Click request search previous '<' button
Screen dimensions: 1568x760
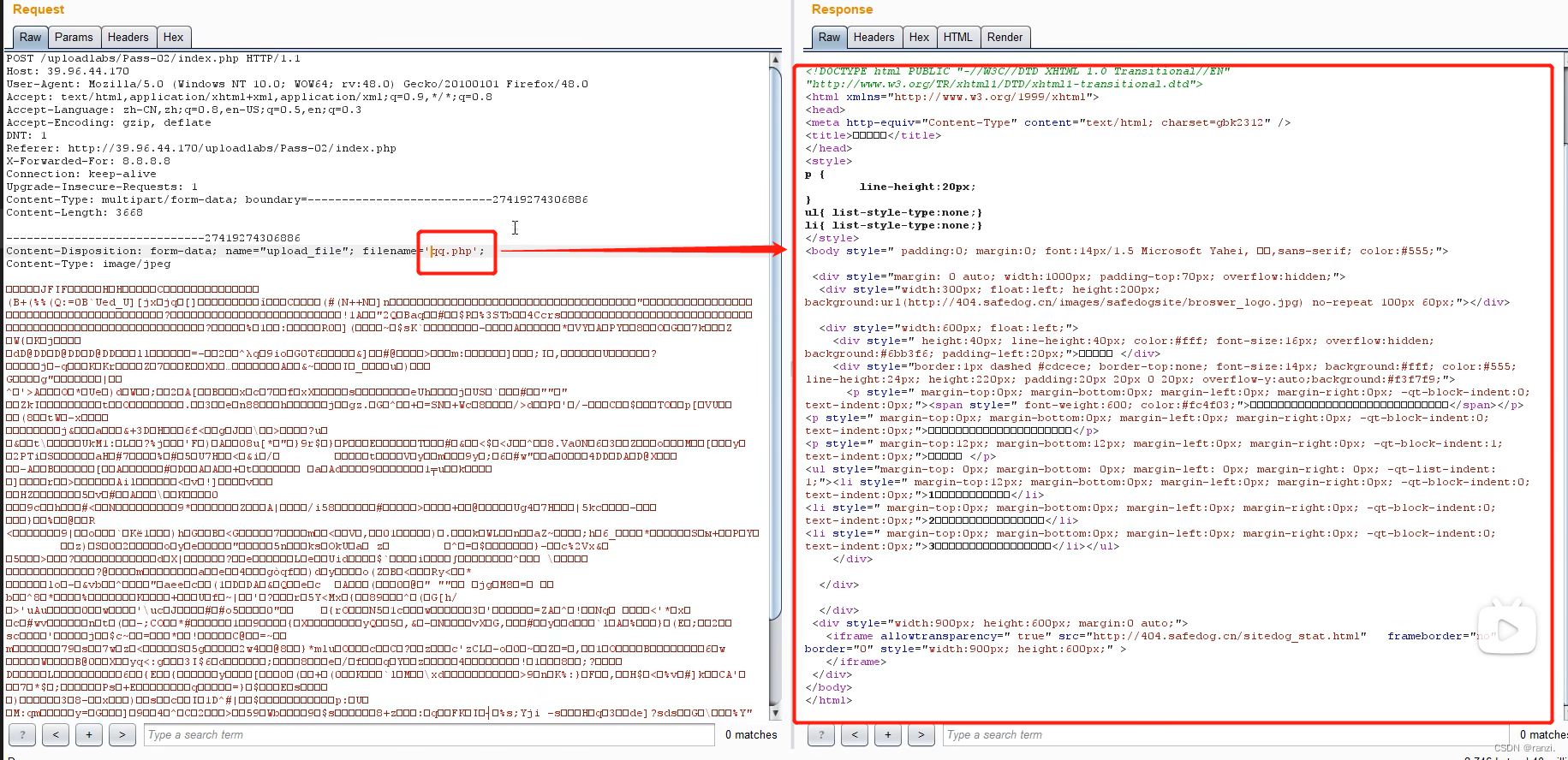56,734
